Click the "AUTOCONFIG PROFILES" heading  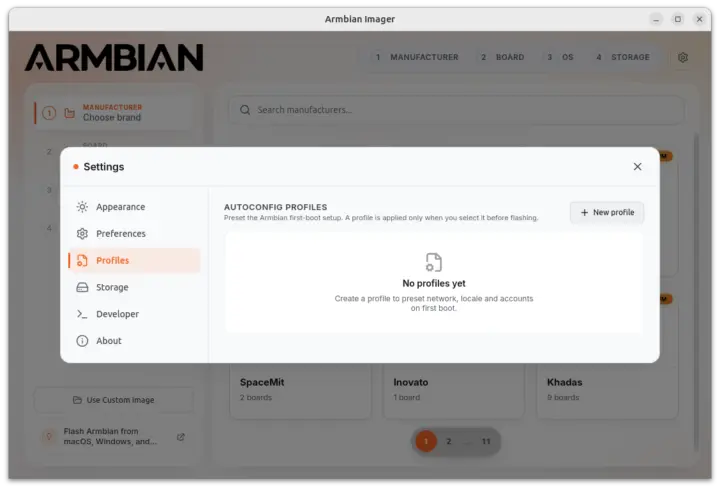[276, 207]
